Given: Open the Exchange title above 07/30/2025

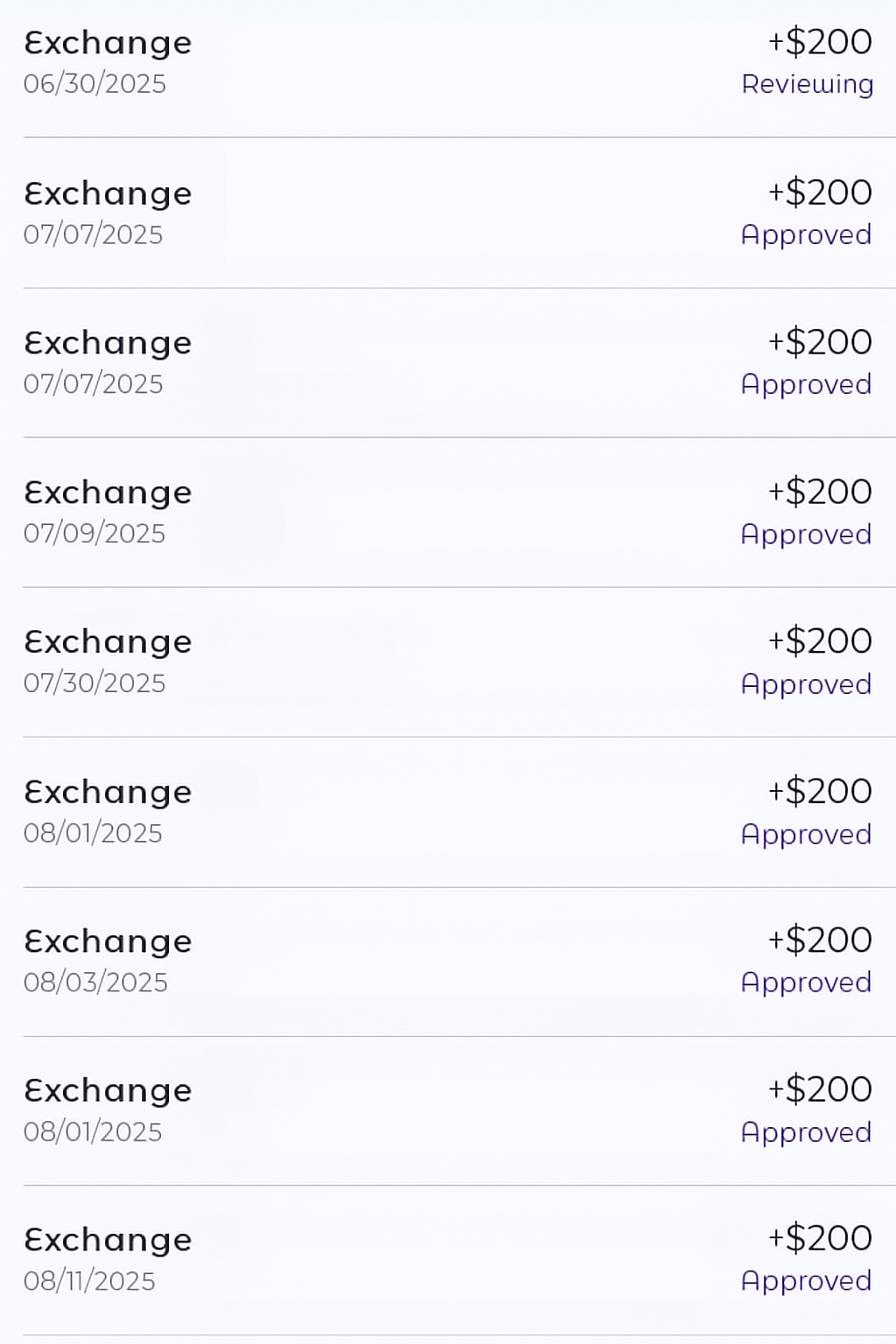Looking at the screenshot, I should [108, 642].
